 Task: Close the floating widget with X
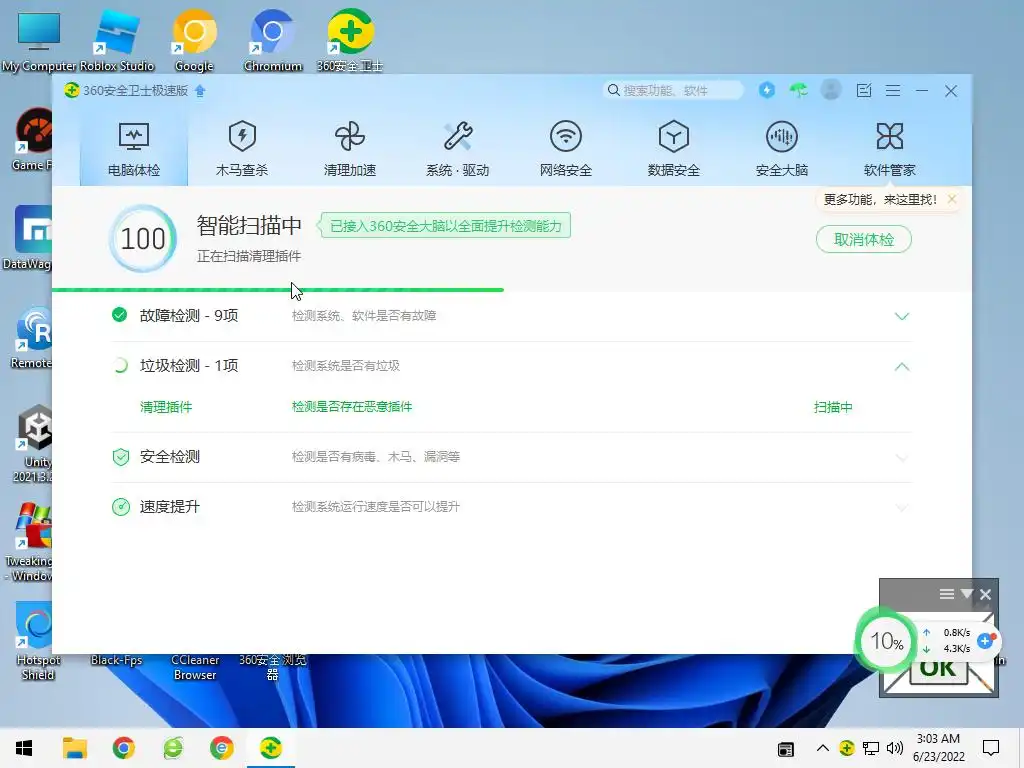[985, 594]
